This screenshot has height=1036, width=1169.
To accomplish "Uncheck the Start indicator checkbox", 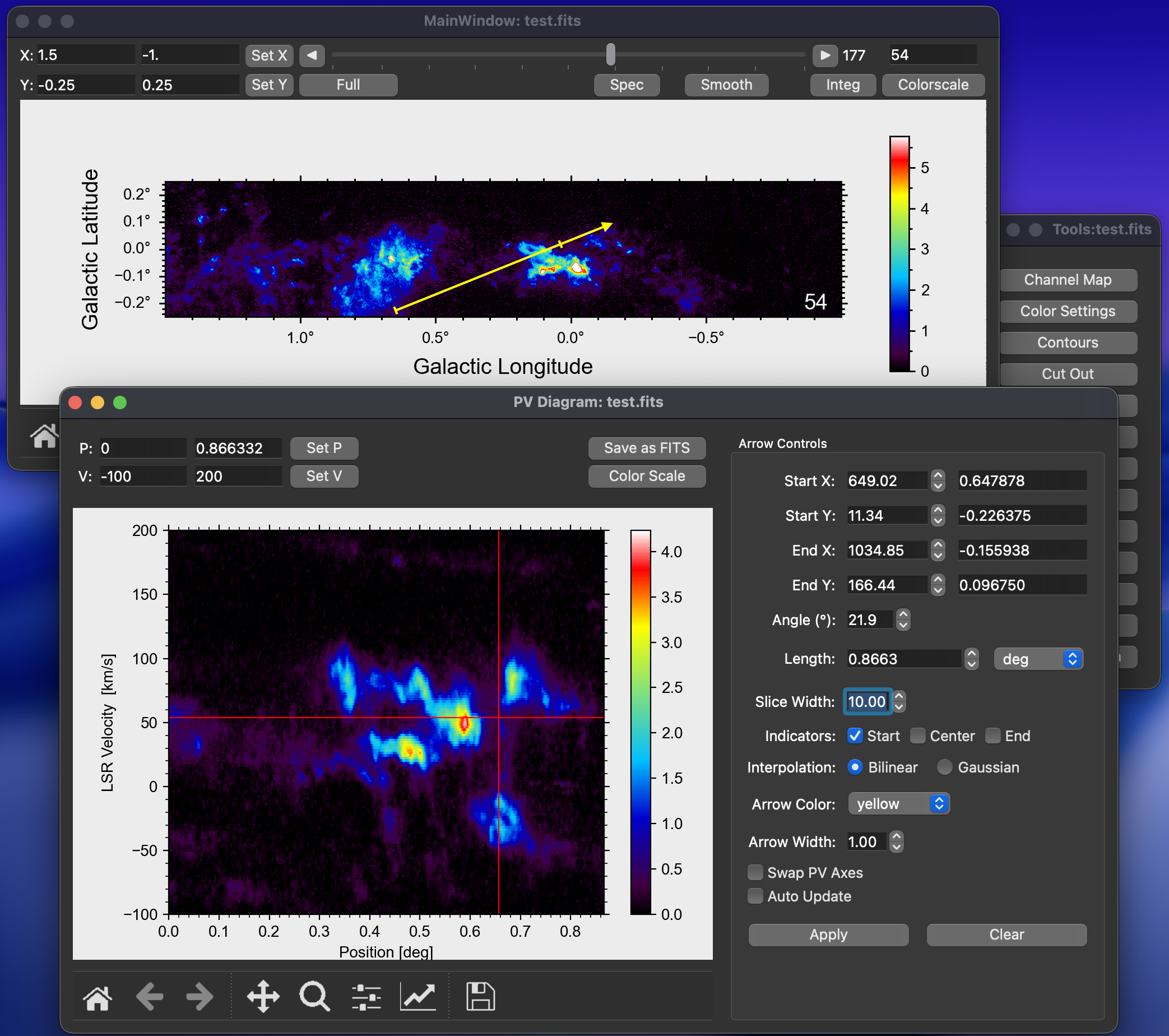I will pyautogui.click(x=855, y=736).
